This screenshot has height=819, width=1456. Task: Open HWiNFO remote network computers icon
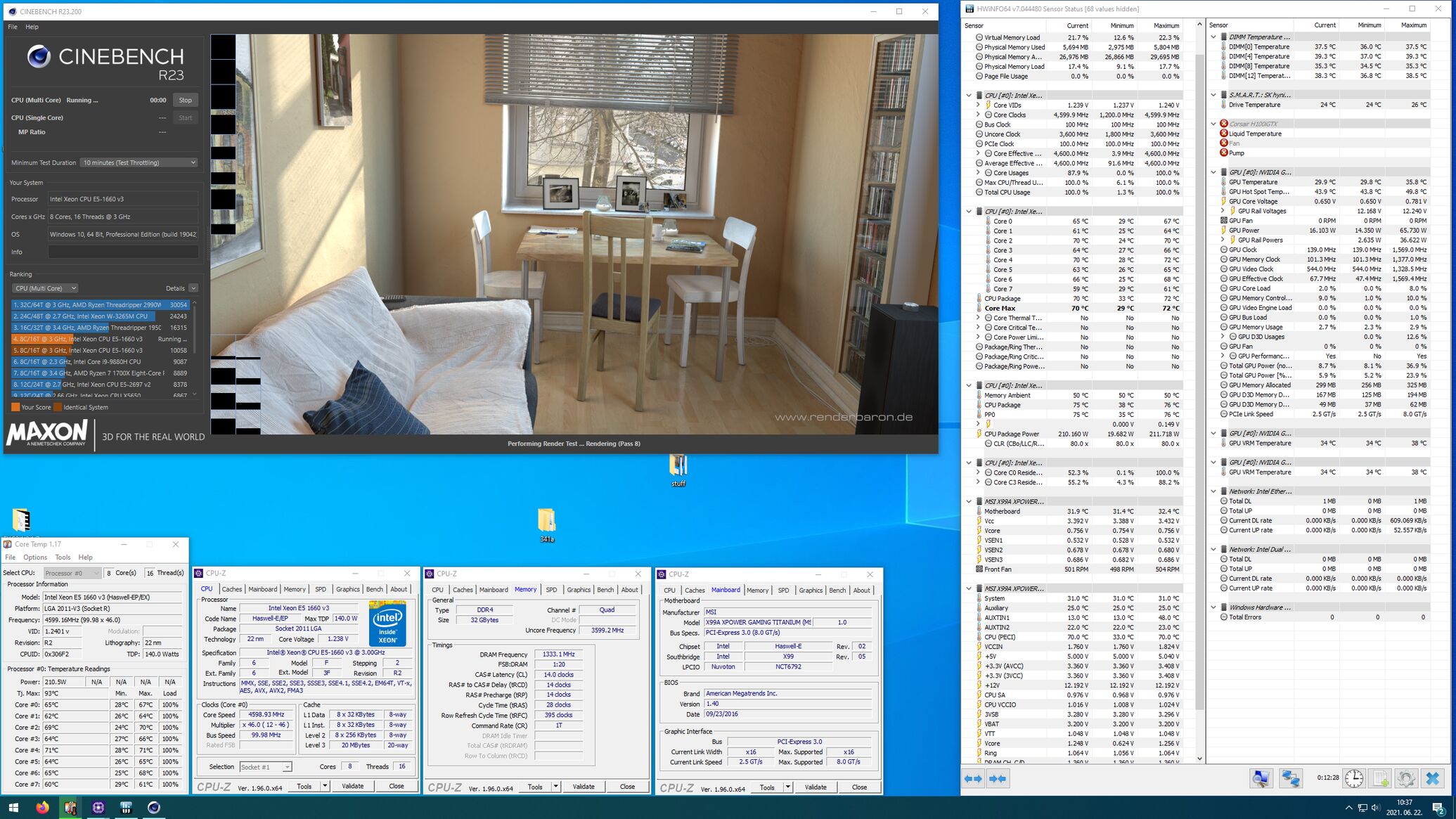point(1291,778)
